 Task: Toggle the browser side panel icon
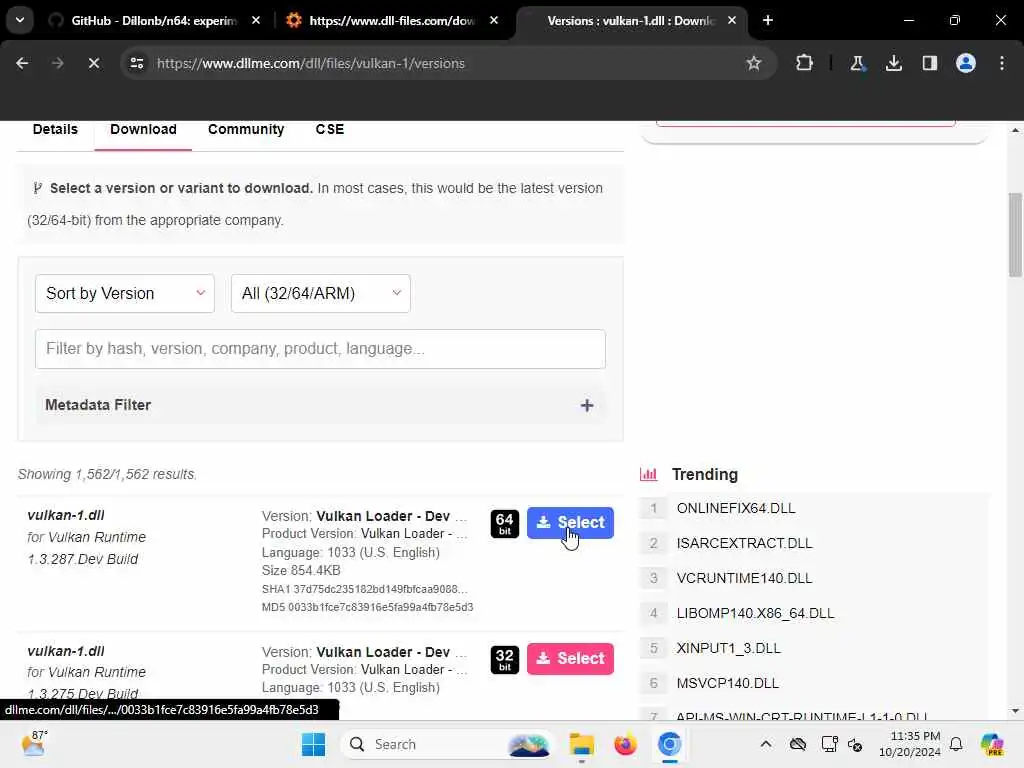coord(929,63)
